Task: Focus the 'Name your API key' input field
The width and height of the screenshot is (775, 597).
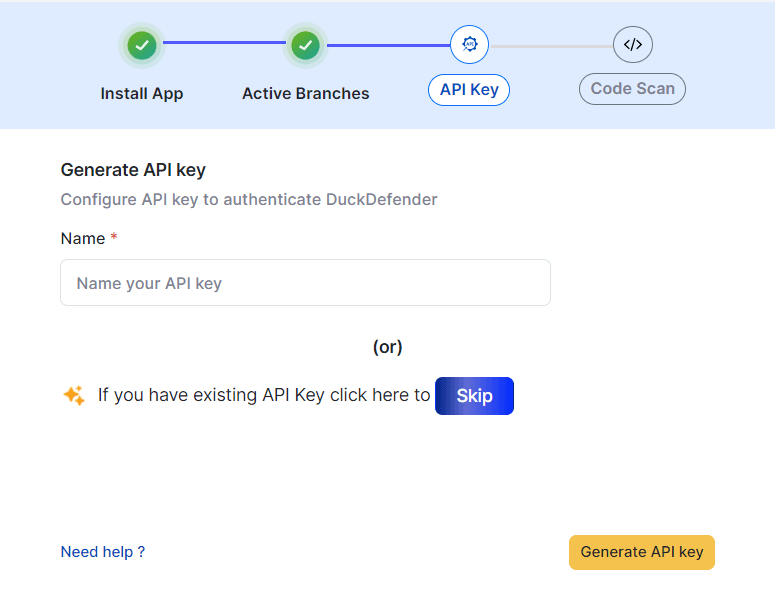Action: click(305, 283)
